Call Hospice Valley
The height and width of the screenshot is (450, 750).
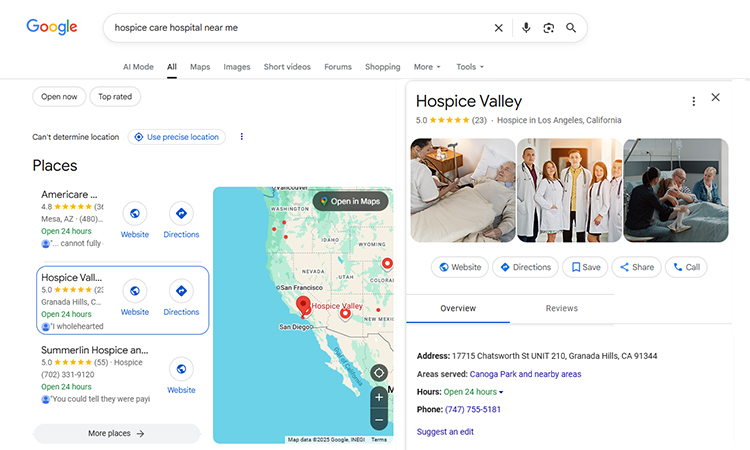coord(686,267)
